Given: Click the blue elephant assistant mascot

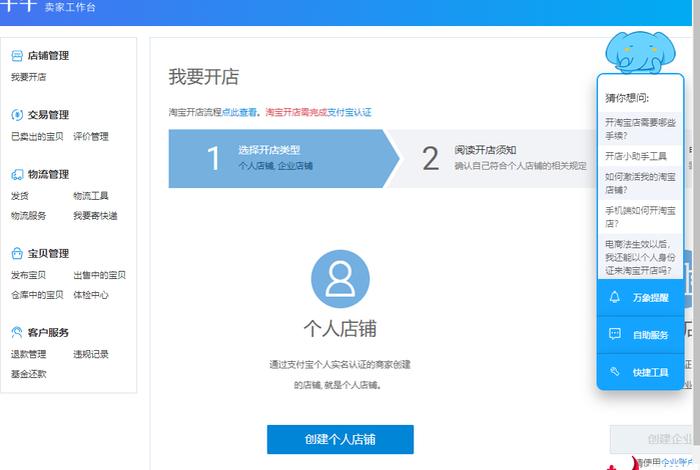Looking at the screenshot, I should (640, 52).
